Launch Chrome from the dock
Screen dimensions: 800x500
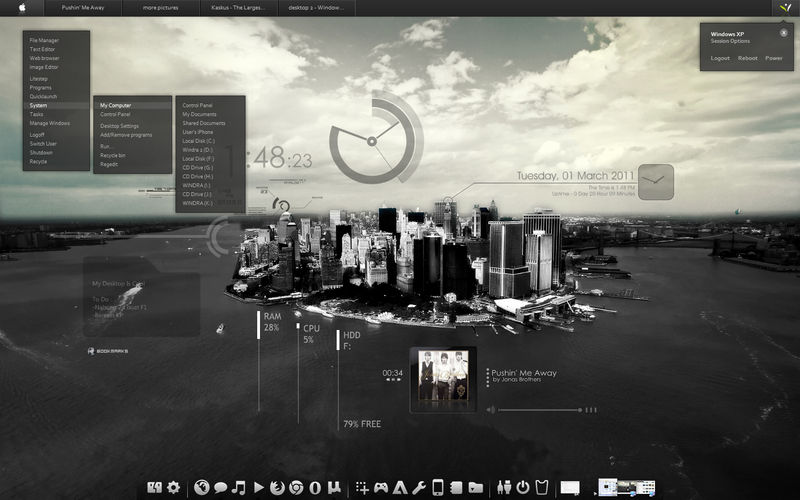pyautogui.click(x=296, y=487)
